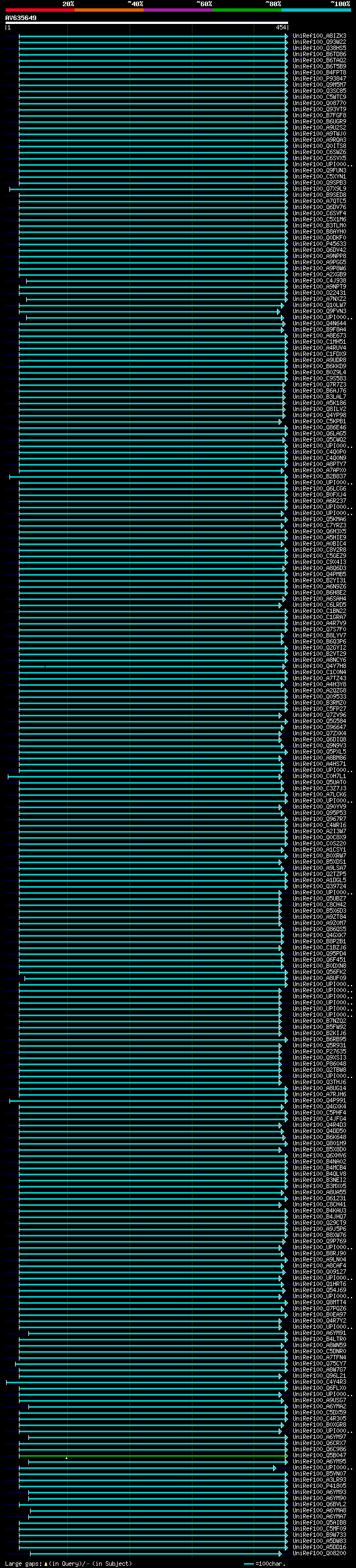This screenshot has height=1568, width=356.
Task: Select hit UniRef100_Q95P53
Action: [319, 813]
